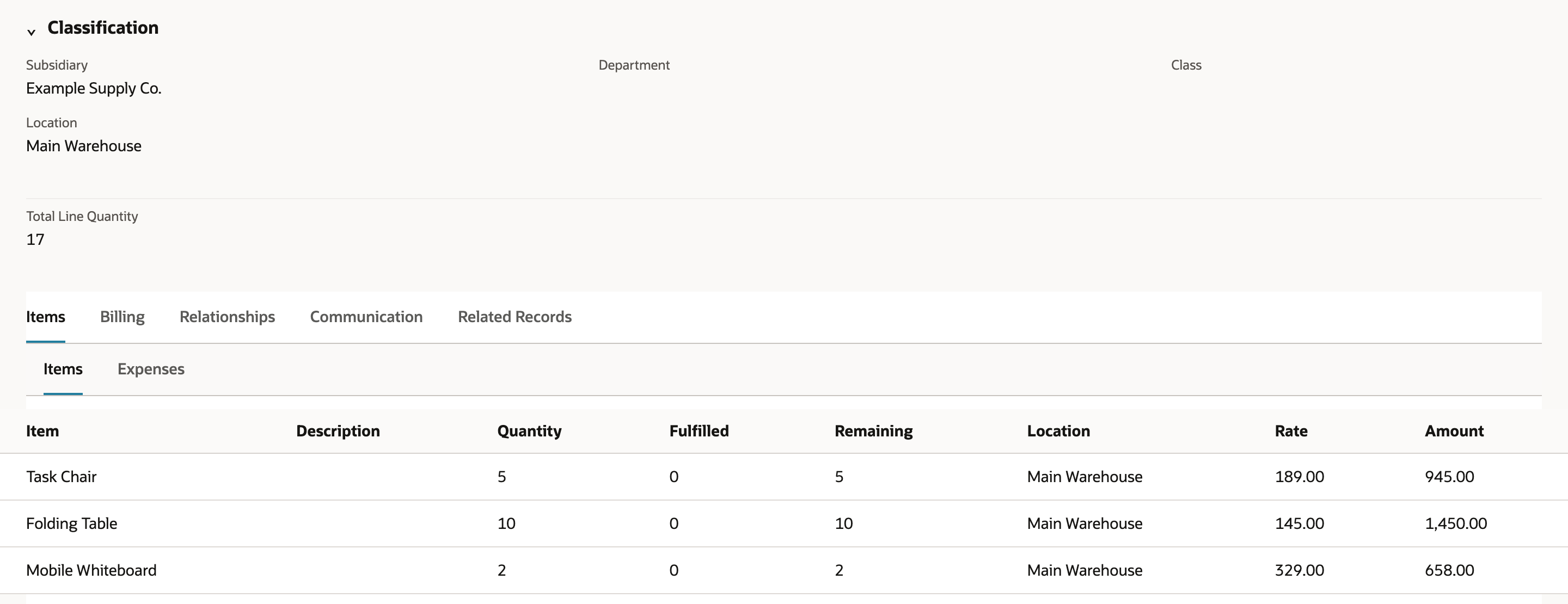Open the Billing tab
Viewport: 1568px width, 604px height.
122,317
